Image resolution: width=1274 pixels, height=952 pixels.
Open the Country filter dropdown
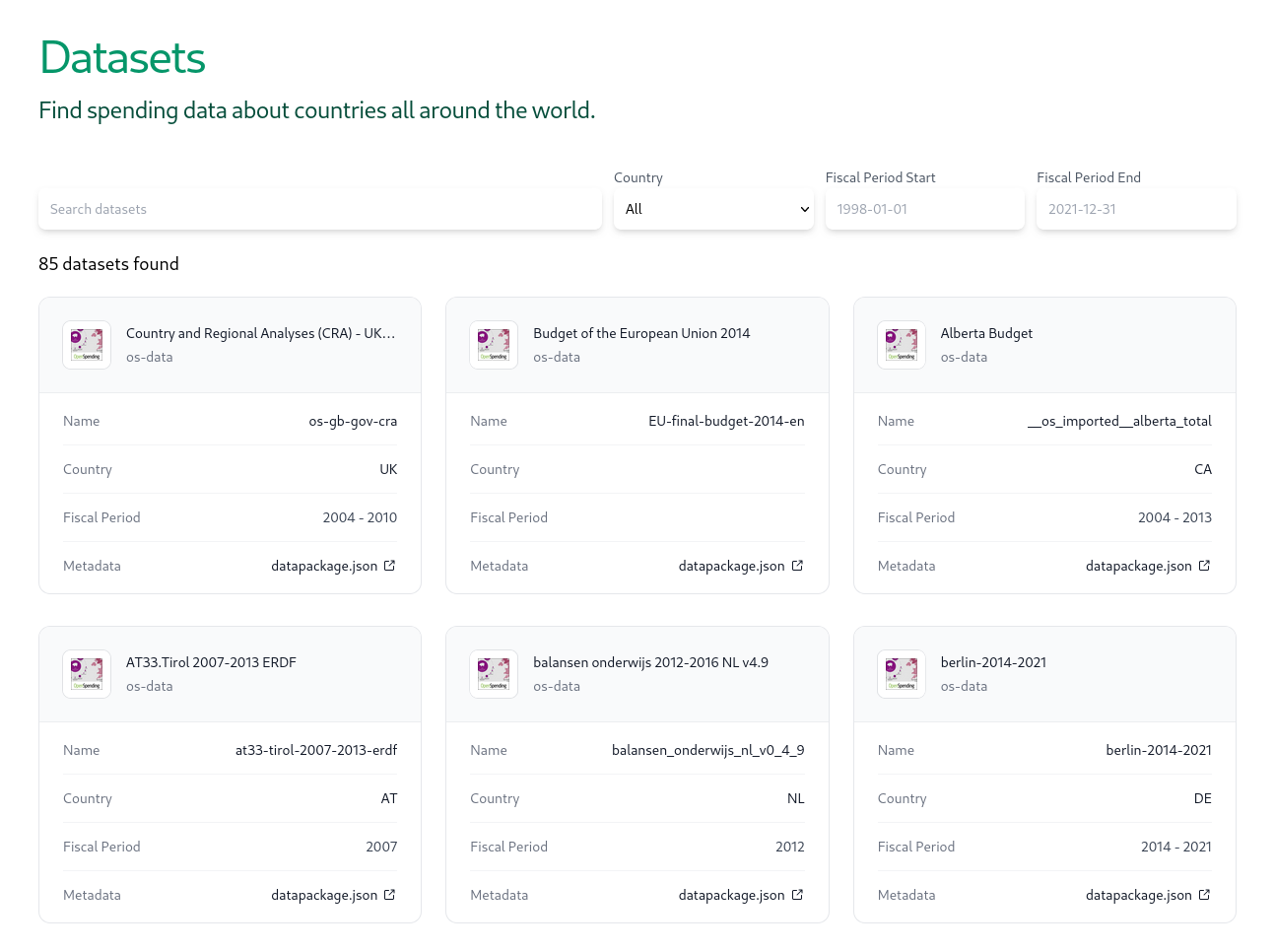pyautogui.click(x=713, y=209)
